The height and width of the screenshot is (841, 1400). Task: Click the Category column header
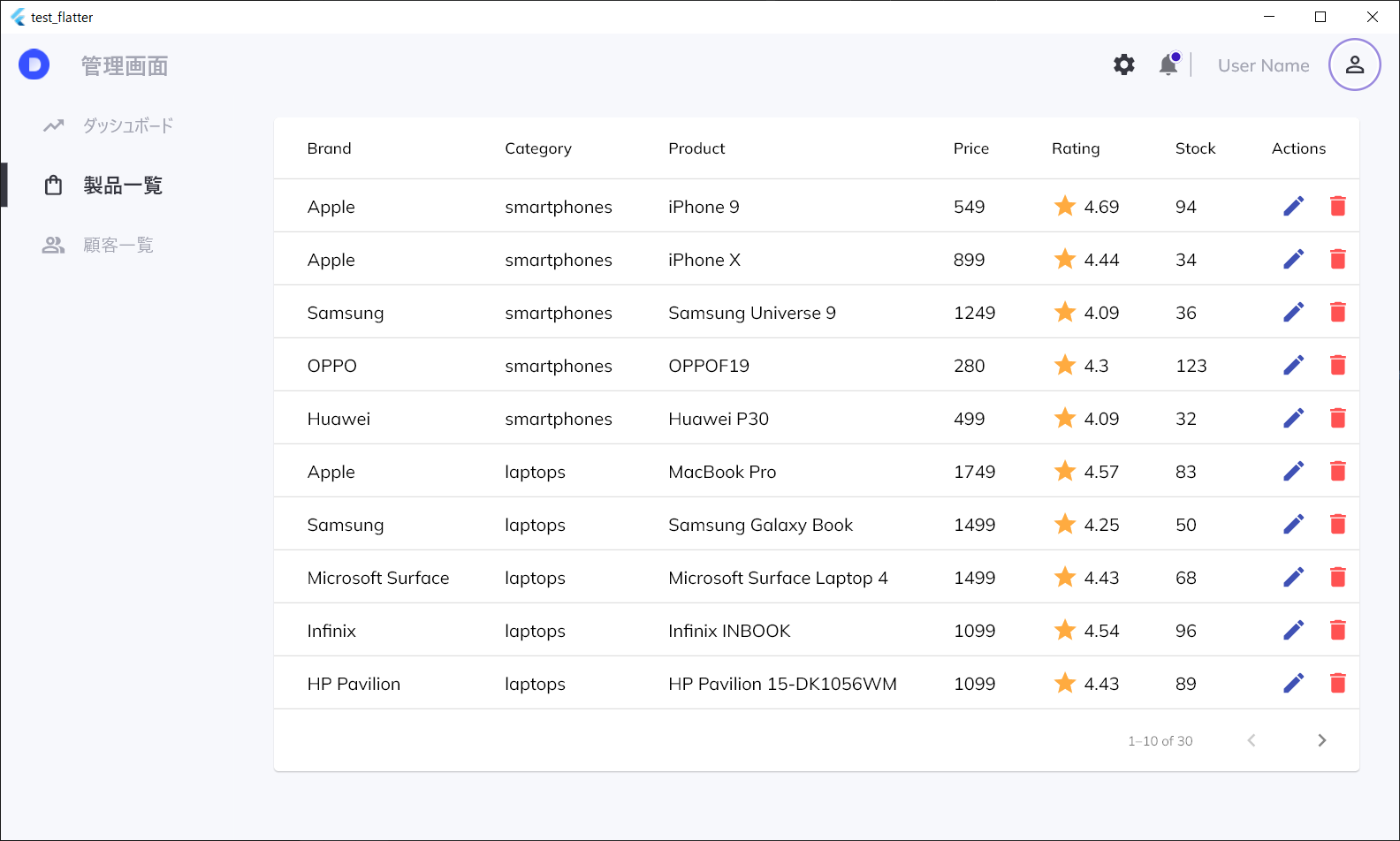tap(537, 148)
